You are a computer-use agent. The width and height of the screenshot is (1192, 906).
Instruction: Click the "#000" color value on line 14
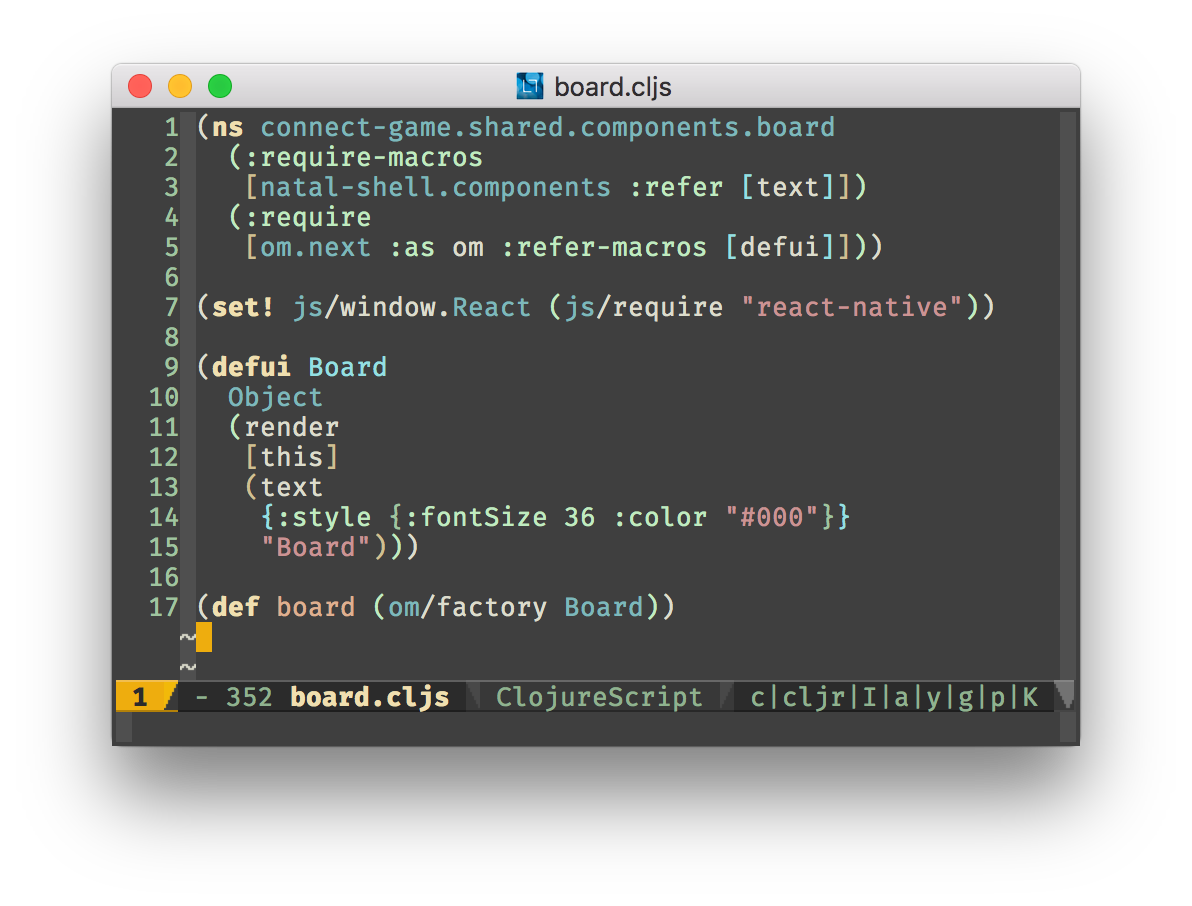pyautogui.click(x=772, y=517)
